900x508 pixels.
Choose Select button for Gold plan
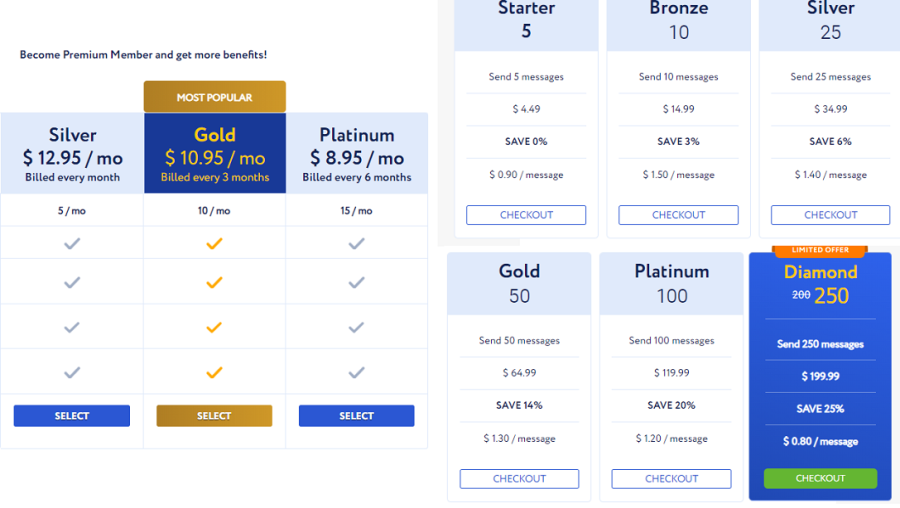[x=214, y=416]
